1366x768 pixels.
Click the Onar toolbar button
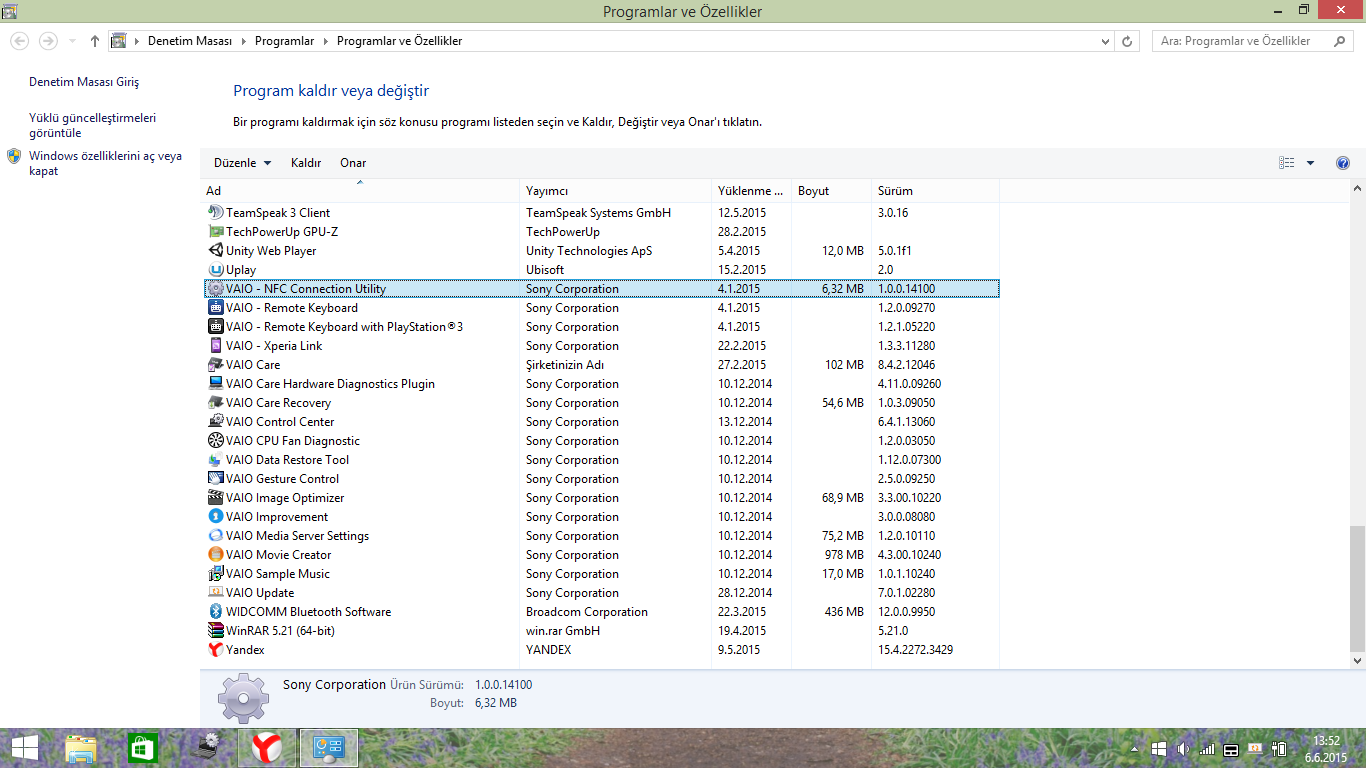click(x=353, y=163)
